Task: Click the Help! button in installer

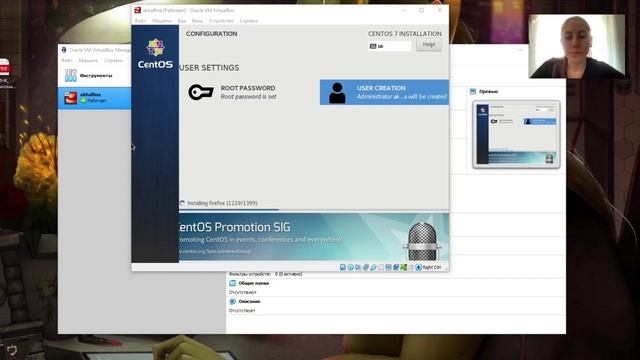Action: (429, 44)
